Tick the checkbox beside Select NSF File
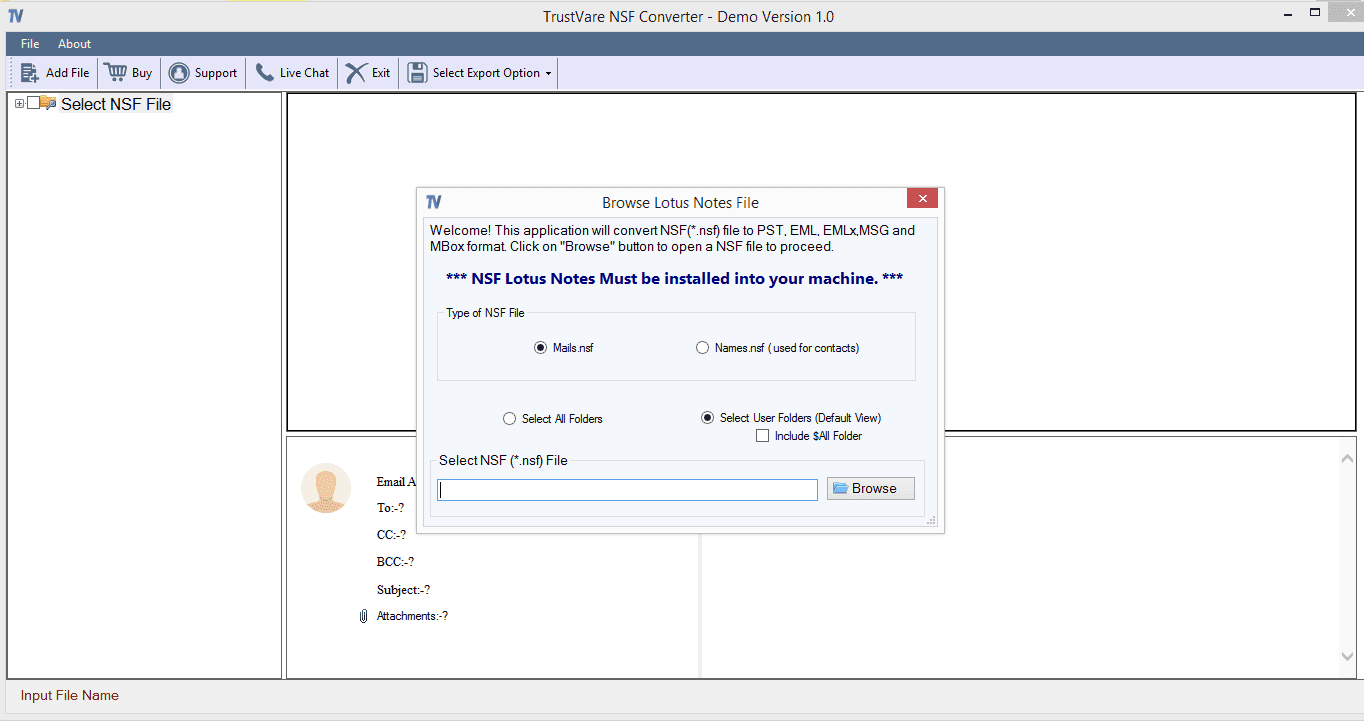Screen dimensions: 1364x721 (x=33, y=101)
